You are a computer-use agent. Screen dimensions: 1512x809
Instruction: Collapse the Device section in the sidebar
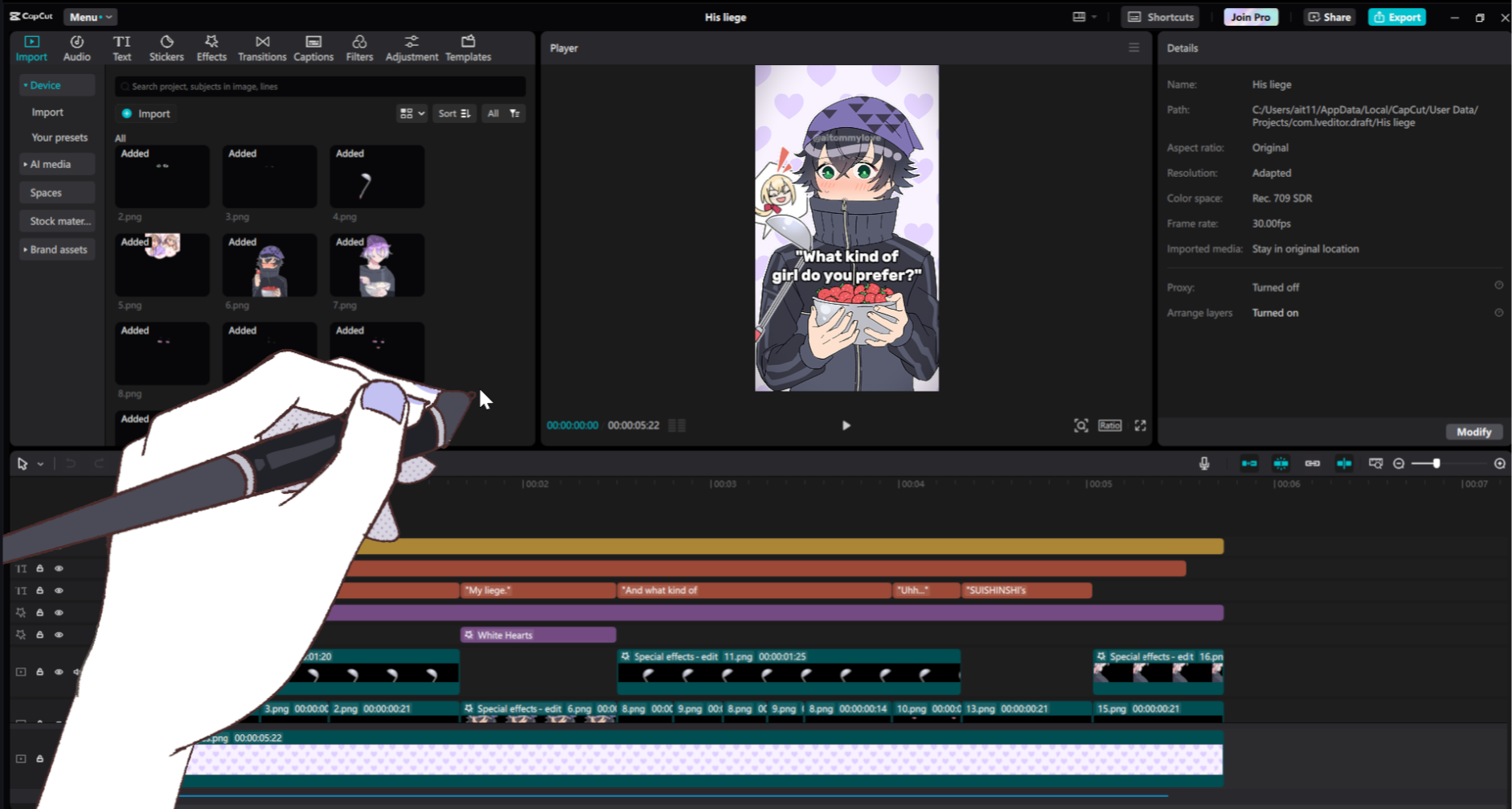57,85
